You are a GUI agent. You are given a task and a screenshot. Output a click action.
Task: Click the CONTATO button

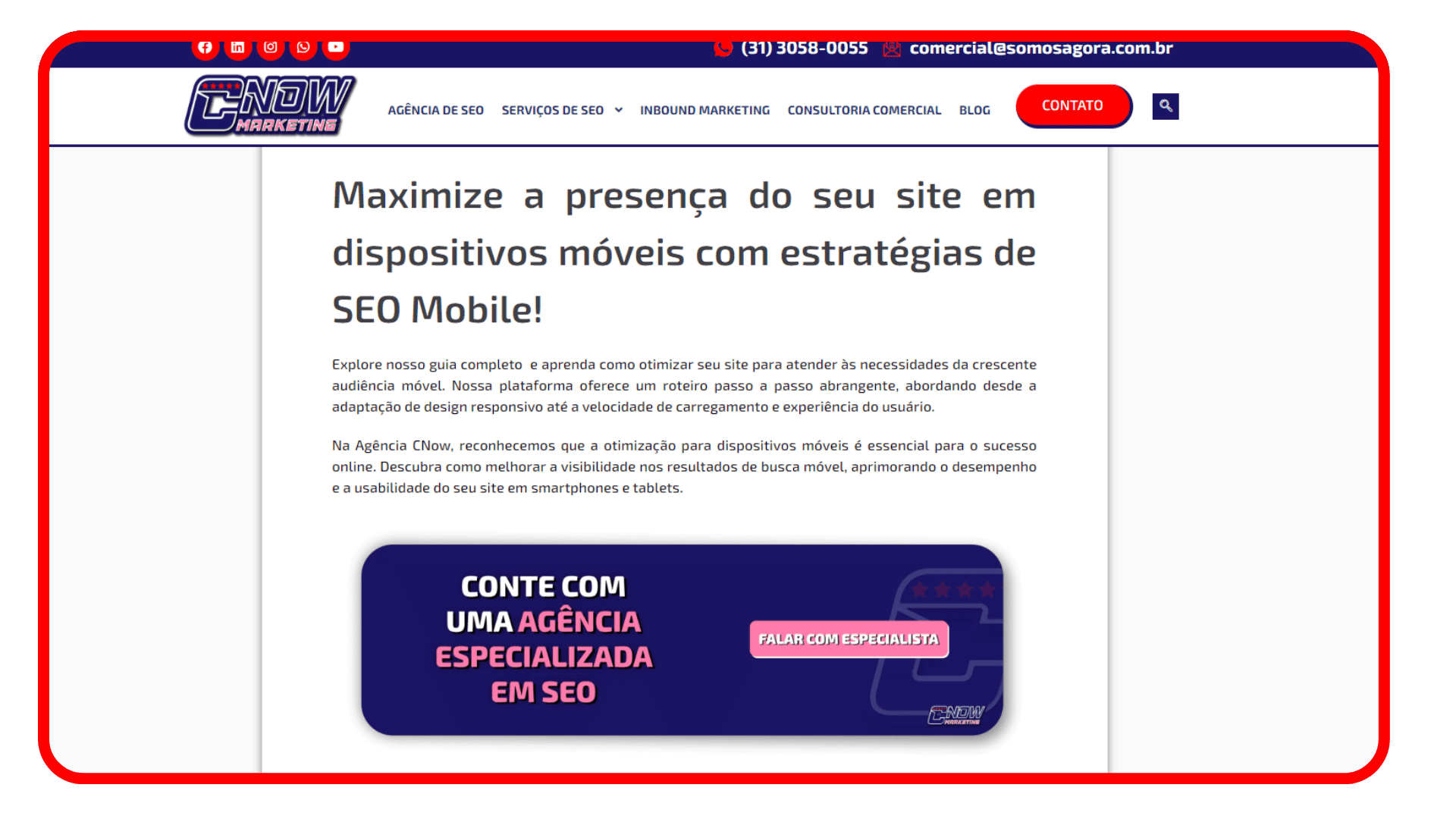point(1074,105)
